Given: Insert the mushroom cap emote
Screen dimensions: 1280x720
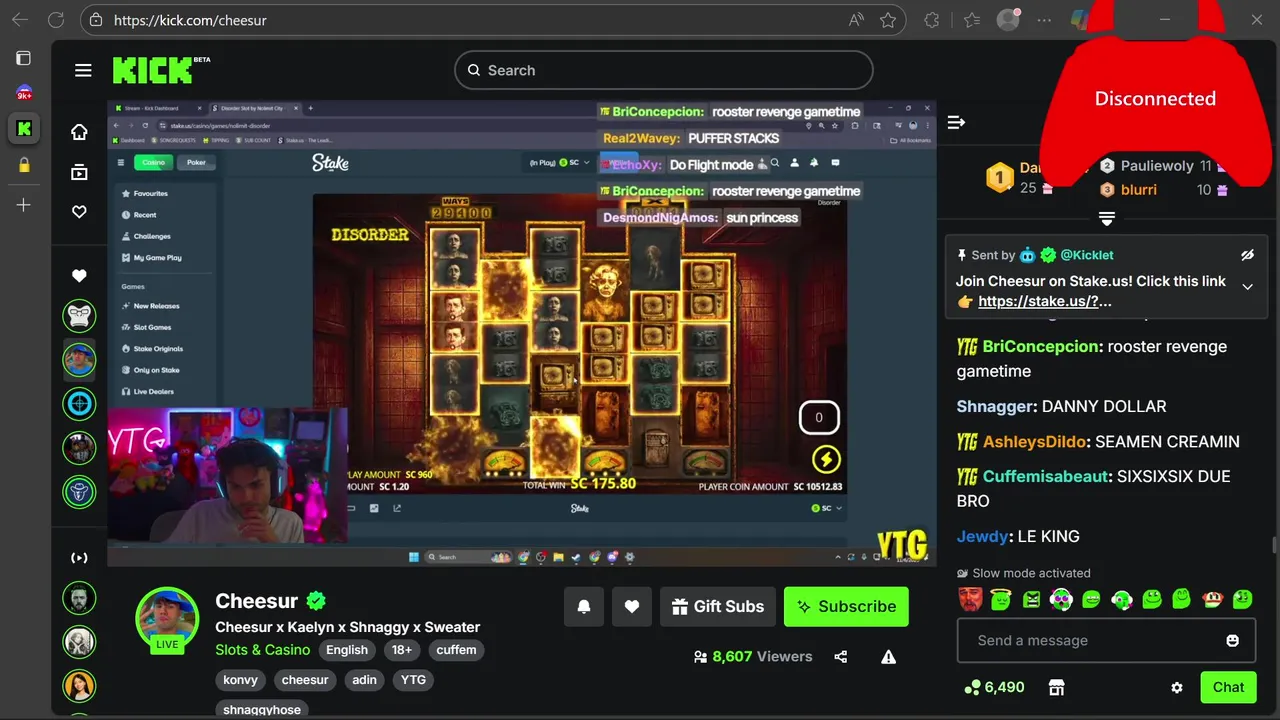Looking at the screenshot, I should pyautogui.click(x=1212, y=599).
